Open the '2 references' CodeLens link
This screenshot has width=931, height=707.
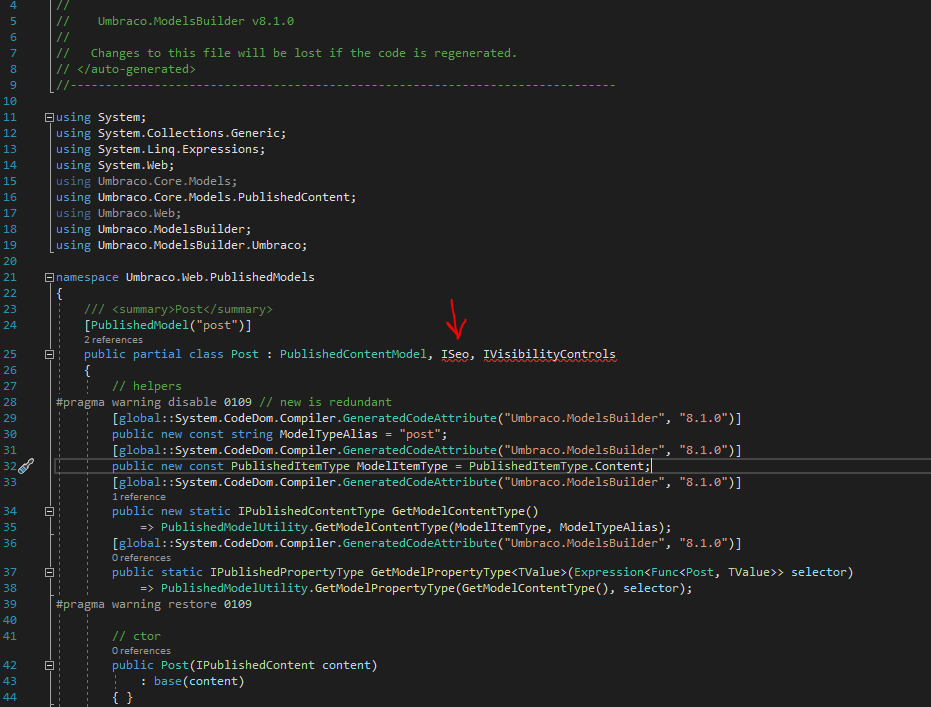pos(113,340)
